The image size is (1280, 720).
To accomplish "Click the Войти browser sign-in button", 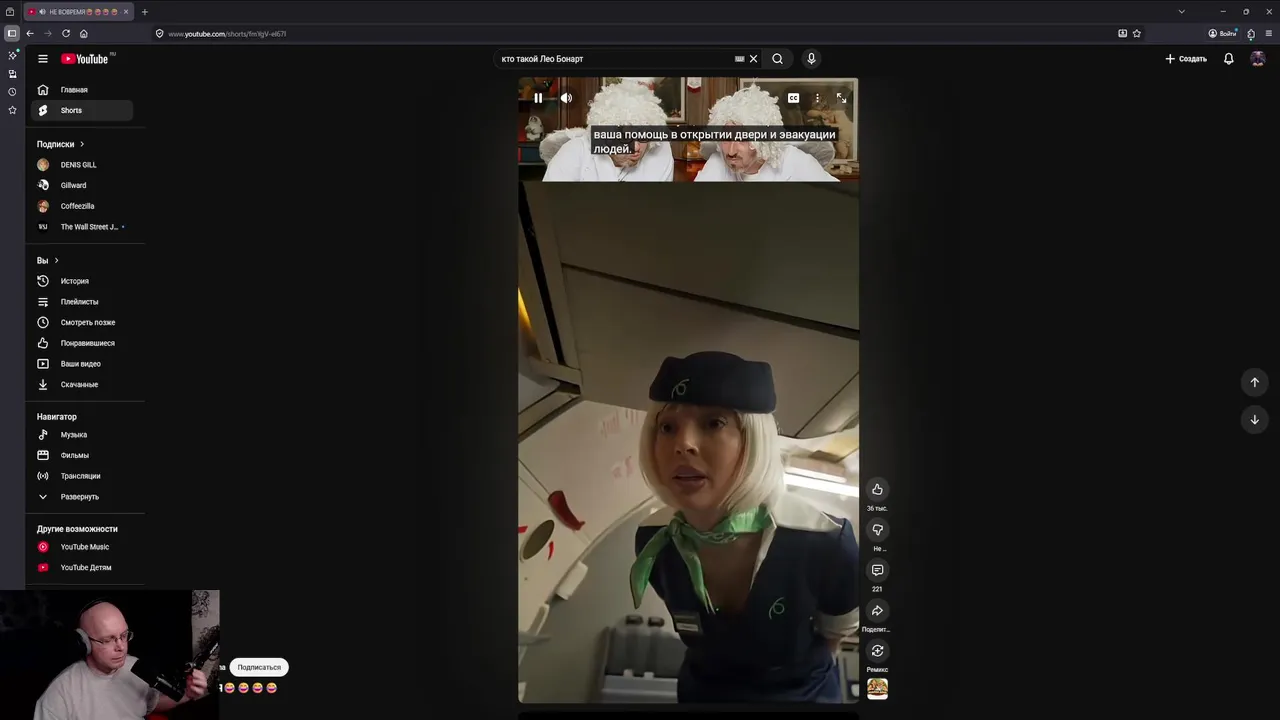I will [x=1222, y=33].
